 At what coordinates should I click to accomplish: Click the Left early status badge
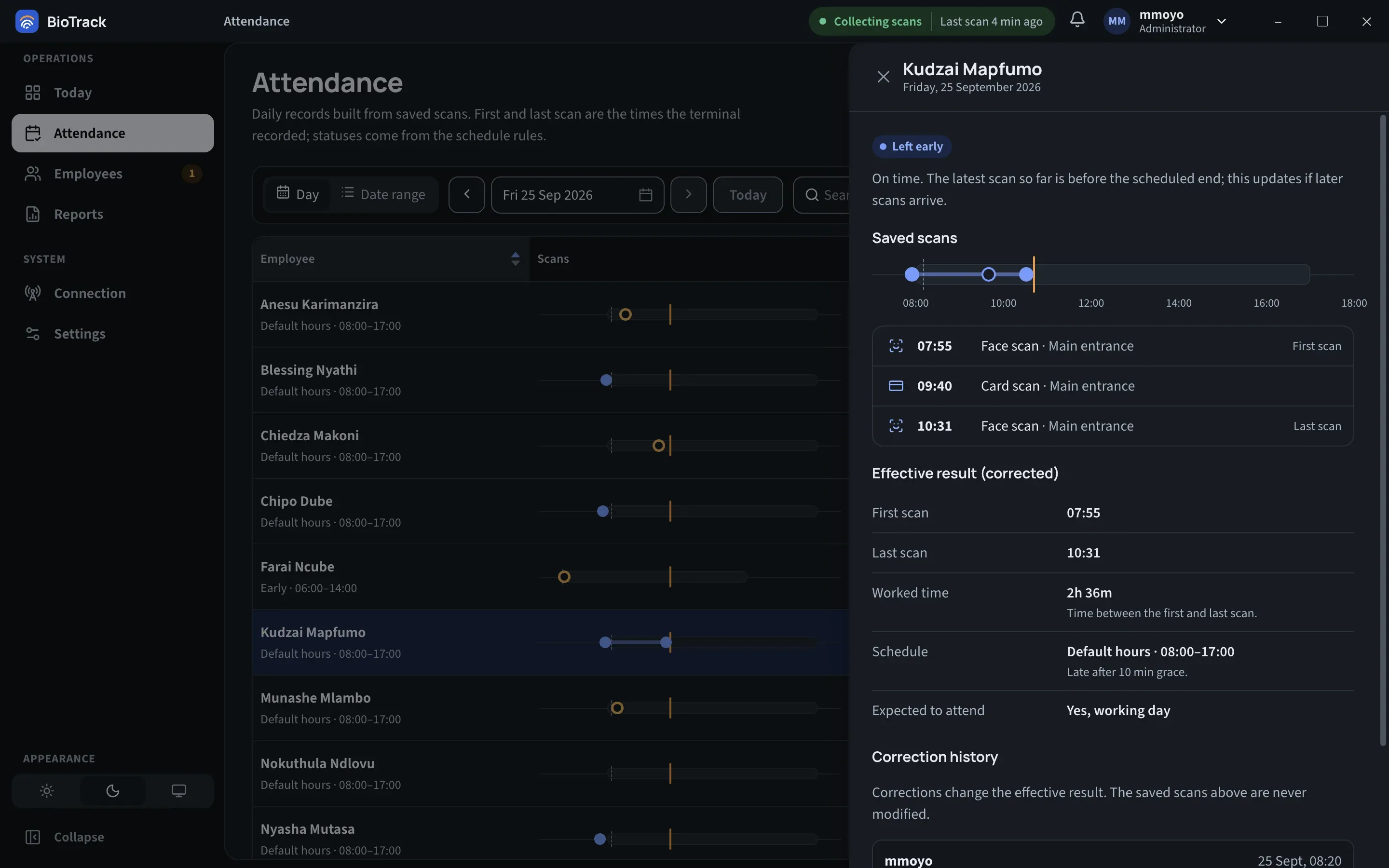click(912, 147)
